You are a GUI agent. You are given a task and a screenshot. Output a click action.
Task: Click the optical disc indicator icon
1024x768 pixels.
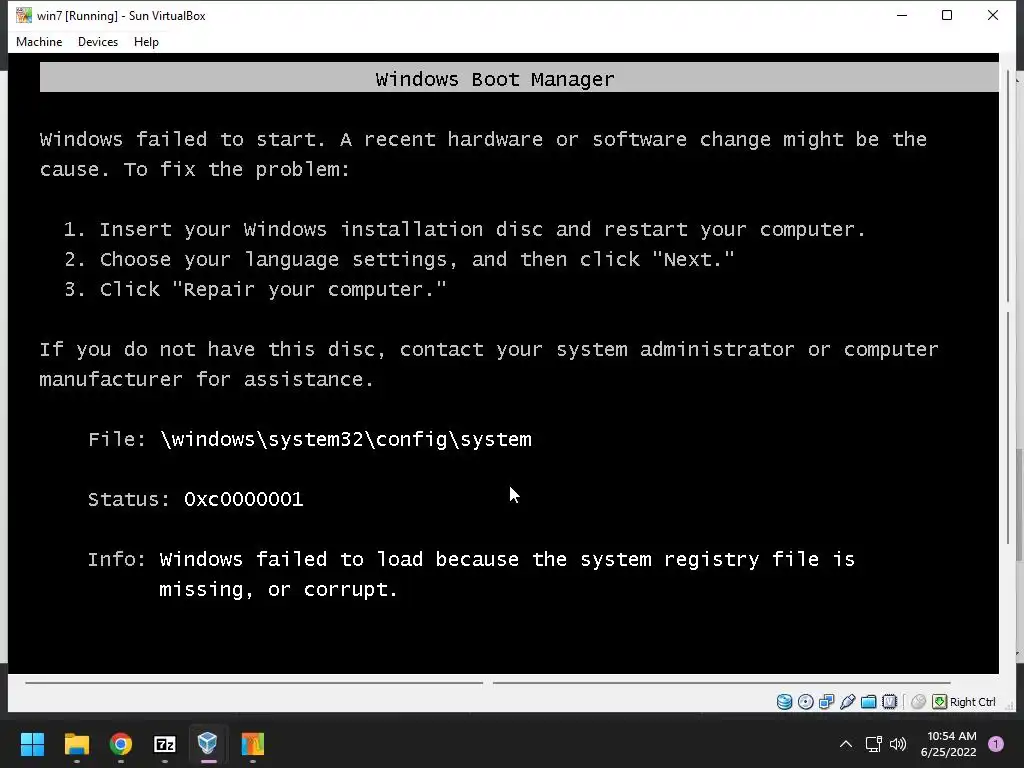point(806,701)
